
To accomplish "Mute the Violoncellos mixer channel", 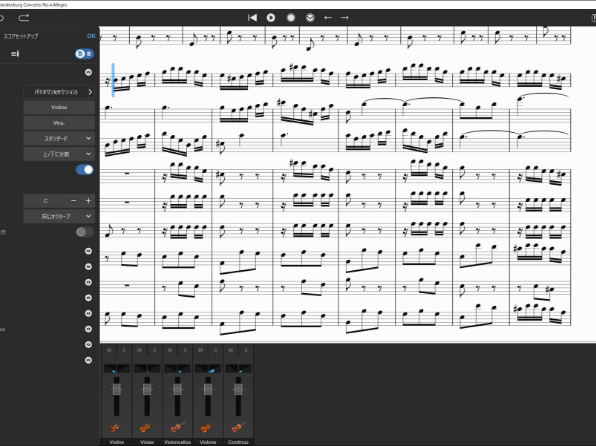I will pyautogui.click(x=170, y=350).
